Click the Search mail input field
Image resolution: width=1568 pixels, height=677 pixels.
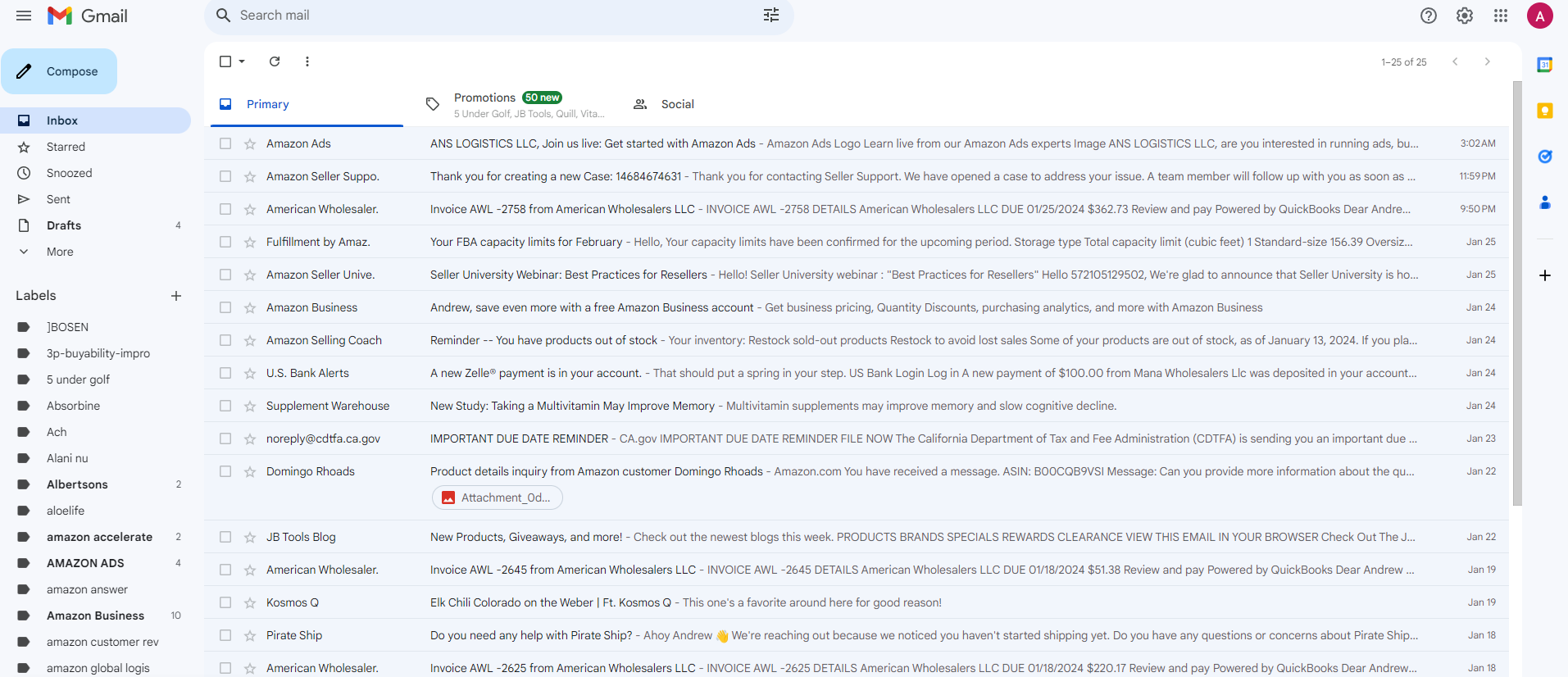coord(496,15)
